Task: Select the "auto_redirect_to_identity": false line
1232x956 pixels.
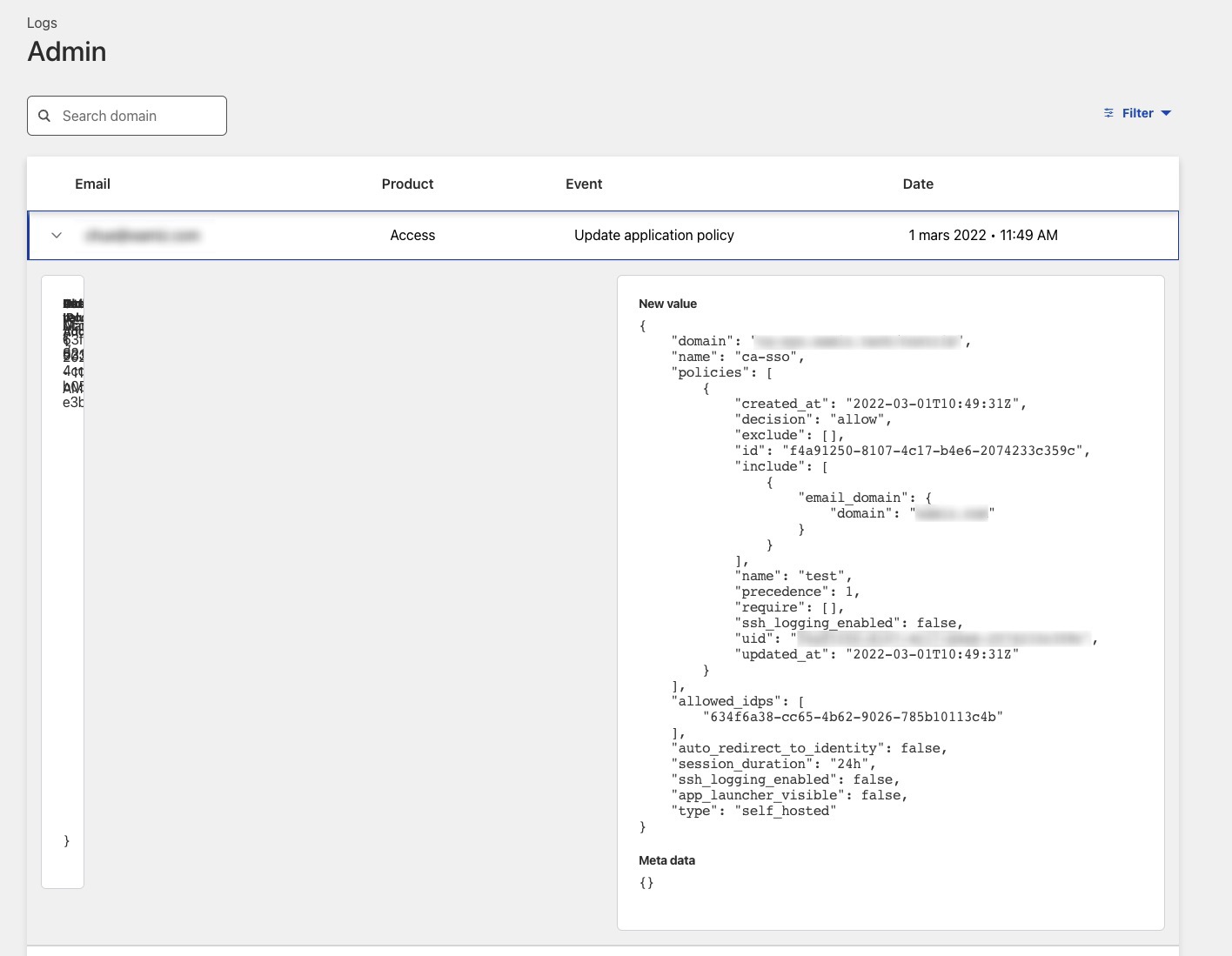Action: pos(809,748)
